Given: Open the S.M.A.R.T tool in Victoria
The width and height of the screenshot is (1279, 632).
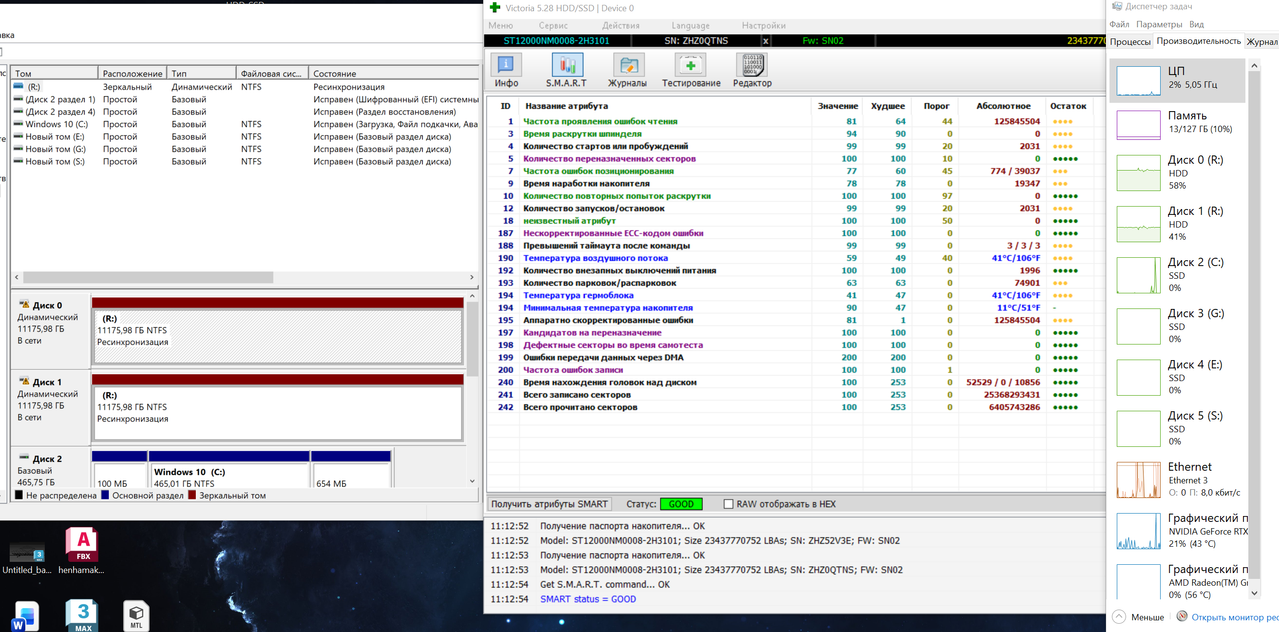Looking at the screenshot, I should point(566,69).
